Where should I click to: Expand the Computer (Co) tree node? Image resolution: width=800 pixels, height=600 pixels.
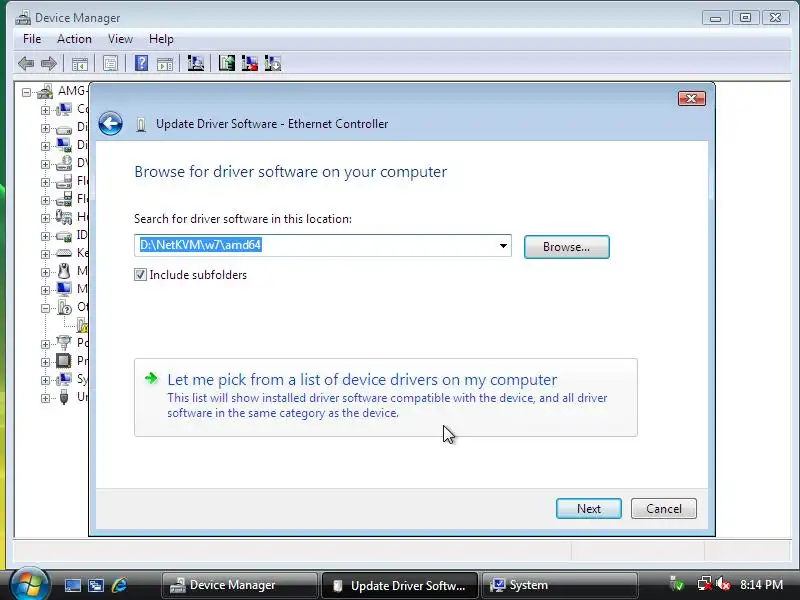[x=45, y=110]
